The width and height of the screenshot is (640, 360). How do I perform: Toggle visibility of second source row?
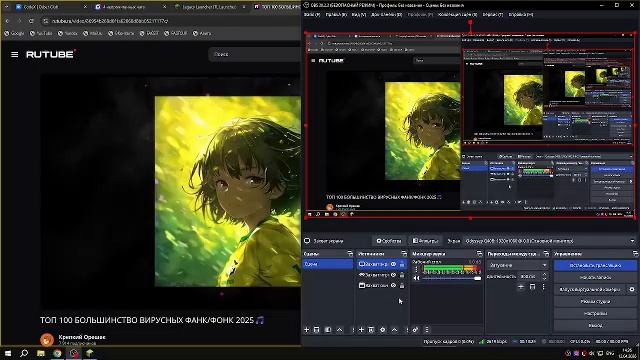click(x=393, y=275)
